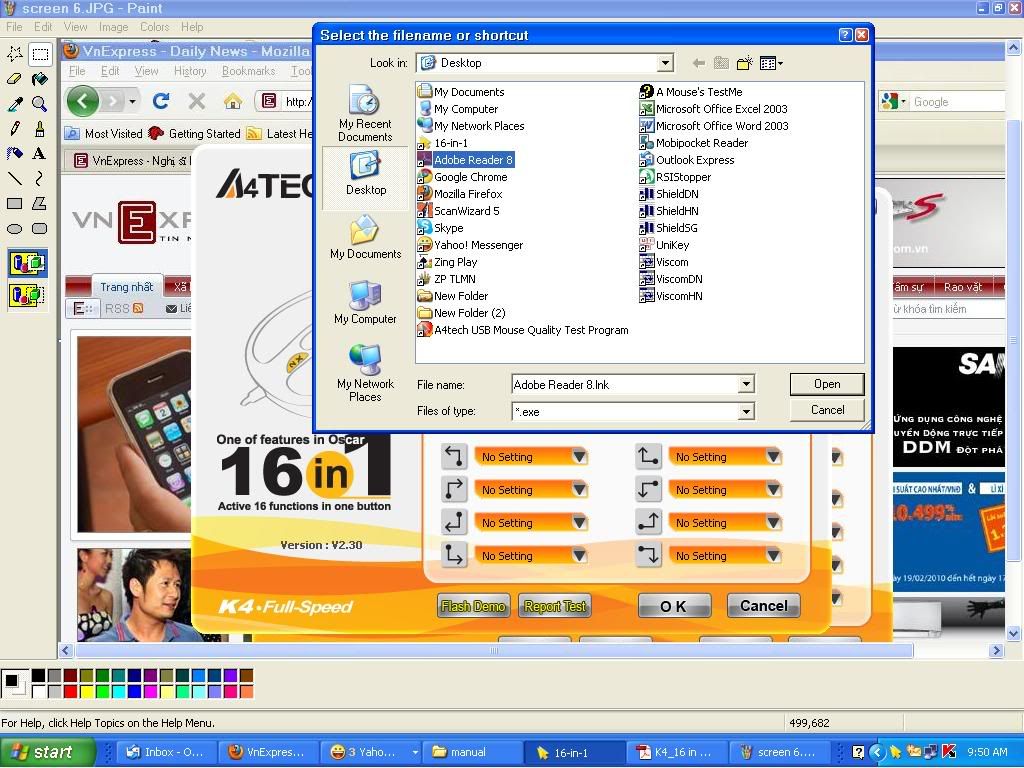This screenshot has width=1024, height=768.
Task: Pick the red color in Paint palette
Action: pos(71,691)
